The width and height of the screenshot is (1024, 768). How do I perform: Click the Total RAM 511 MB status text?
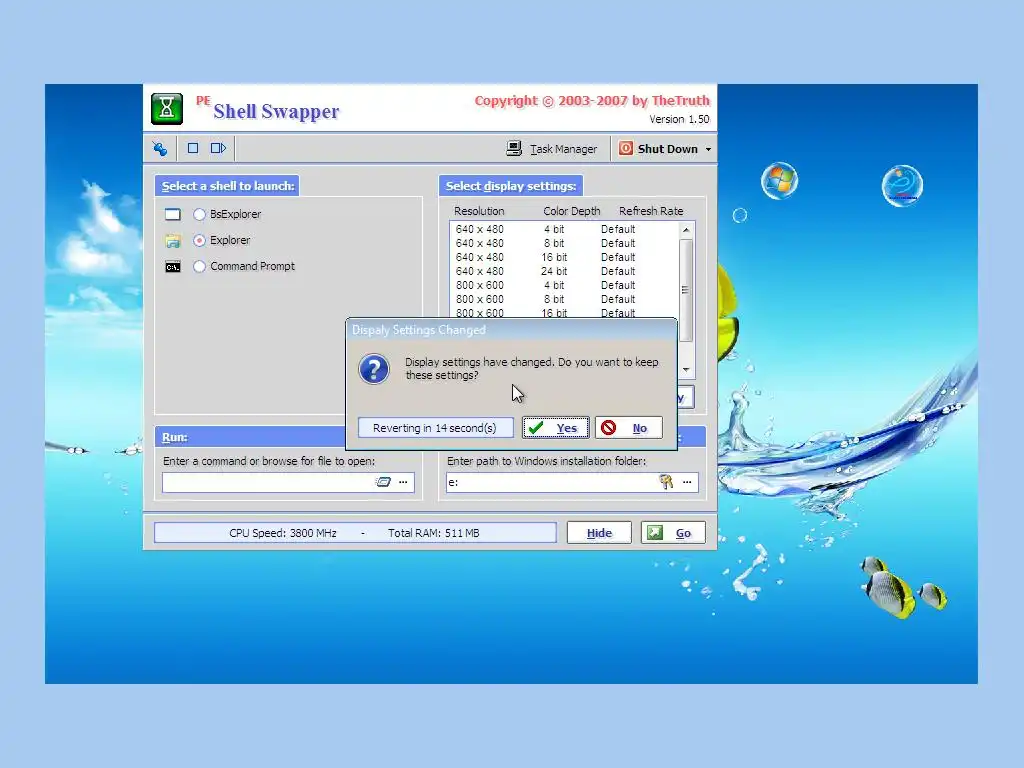[x=434, y=533]
